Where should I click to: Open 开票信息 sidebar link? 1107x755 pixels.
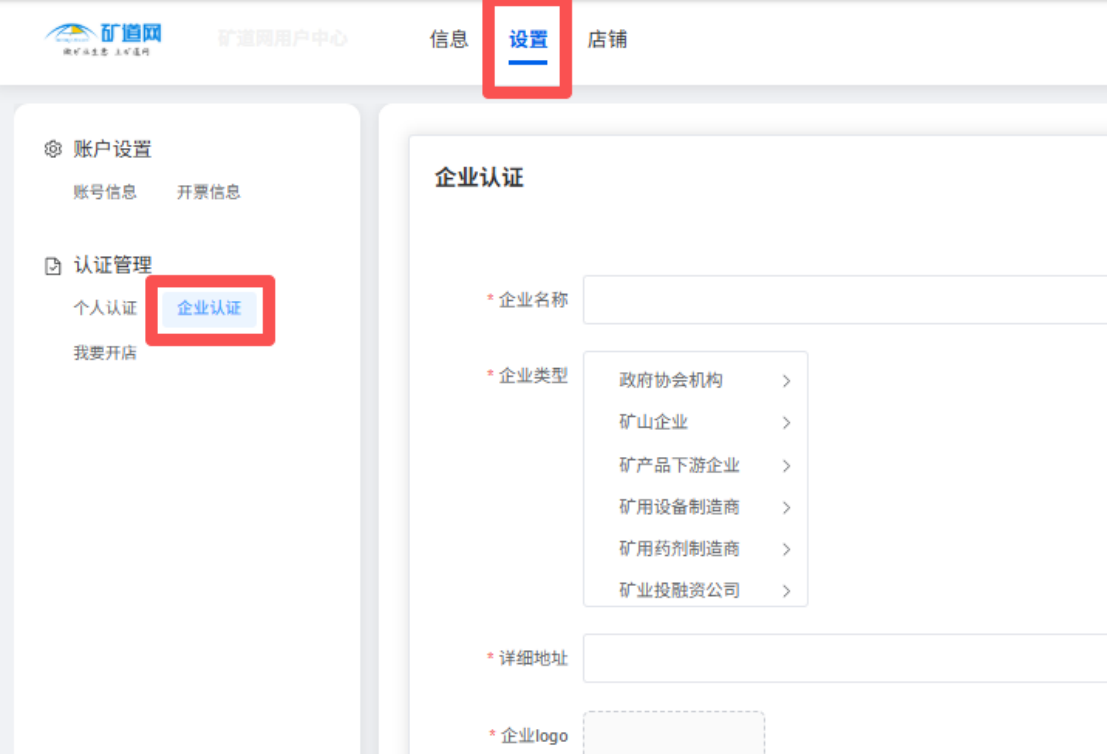pyautogui.click(x=209, y=192)
